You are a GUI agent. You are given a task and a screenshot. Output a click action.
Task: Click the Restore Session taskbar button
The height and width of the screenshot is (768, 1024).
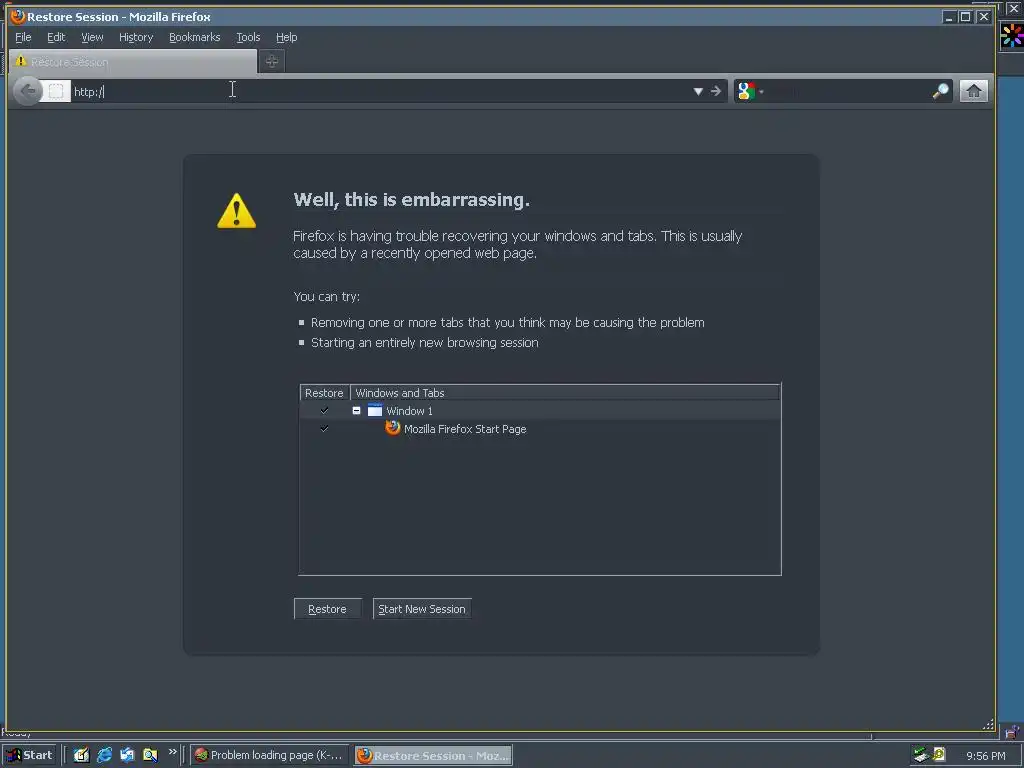click(434, 755)
